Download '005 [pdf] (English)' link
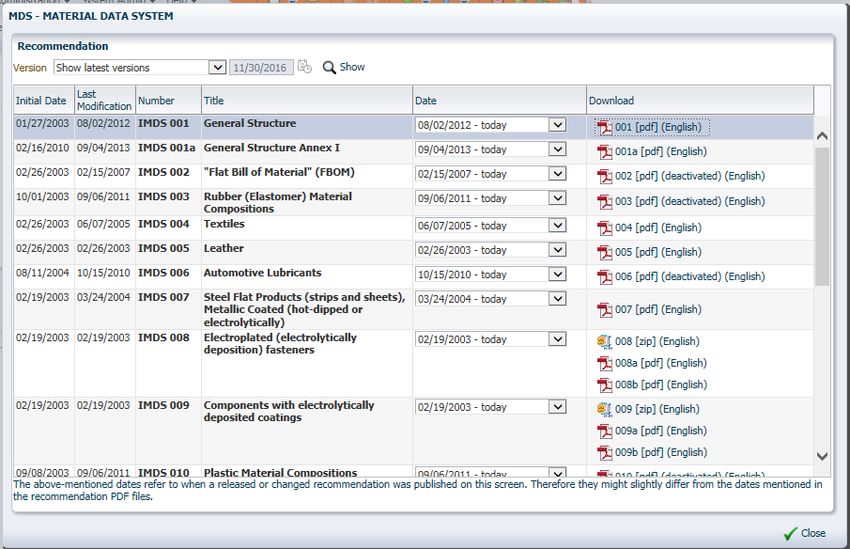850x549 pixels. (658, 252)
